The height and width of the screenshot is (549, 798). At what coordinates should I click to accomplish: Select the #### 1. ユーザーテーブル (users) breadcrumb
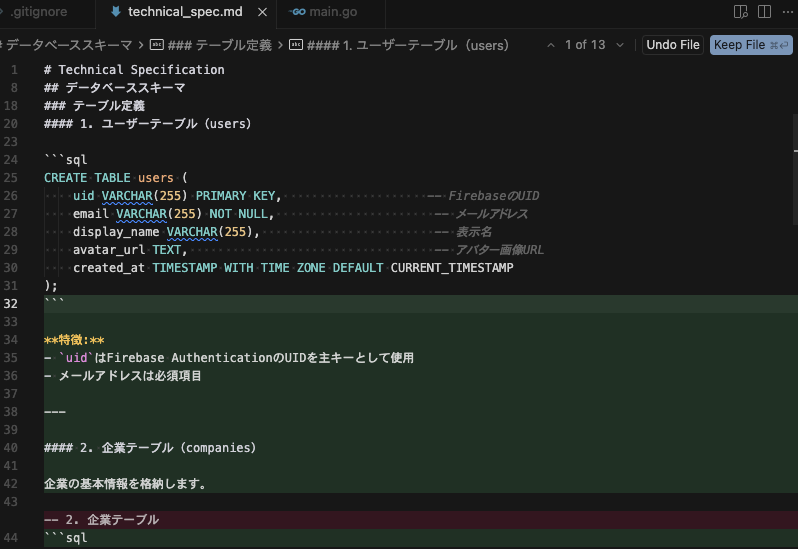408,45
